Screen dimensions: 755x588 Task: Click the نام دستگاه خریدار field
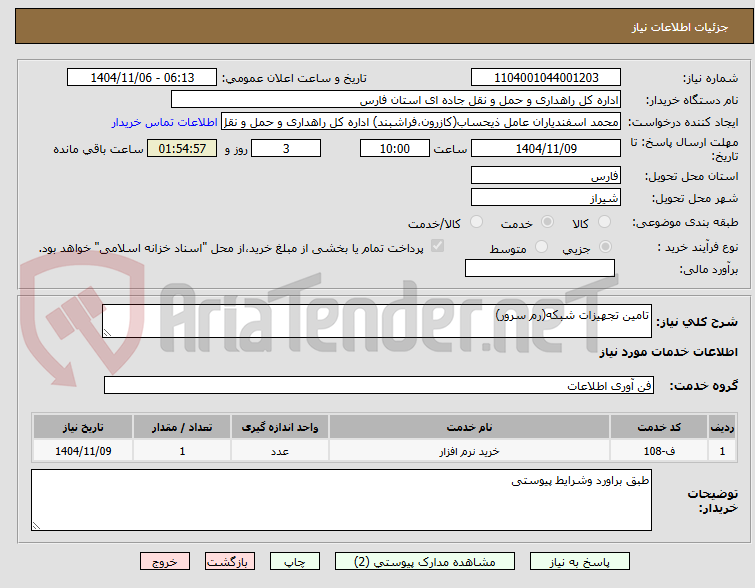pos(396,100)
